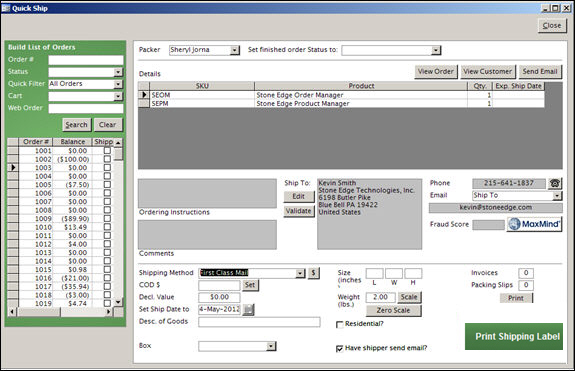This screenshot has height=371, width=575.
Task: Click the scroll-down arrow in orders list
Action: tap(118, 302)
